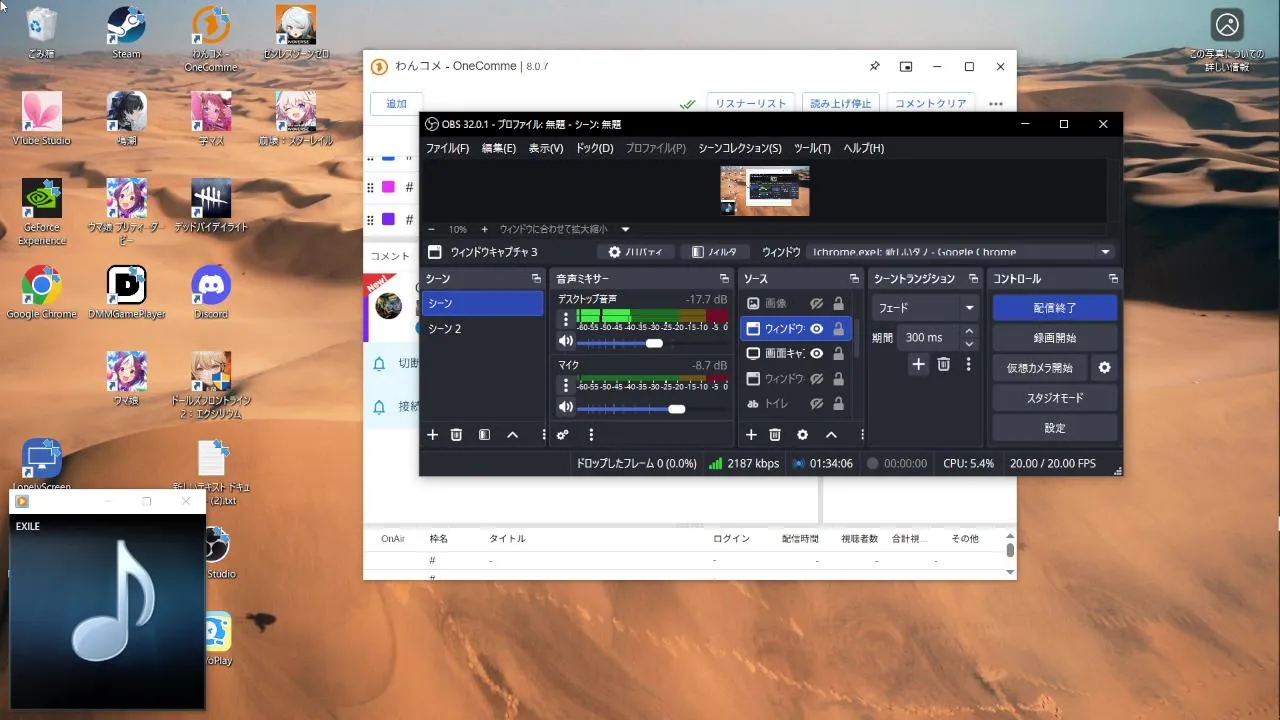Move scene up with the arrow in シーン panel
This screenshot has width=1280, height=720.
coord(512,435)
